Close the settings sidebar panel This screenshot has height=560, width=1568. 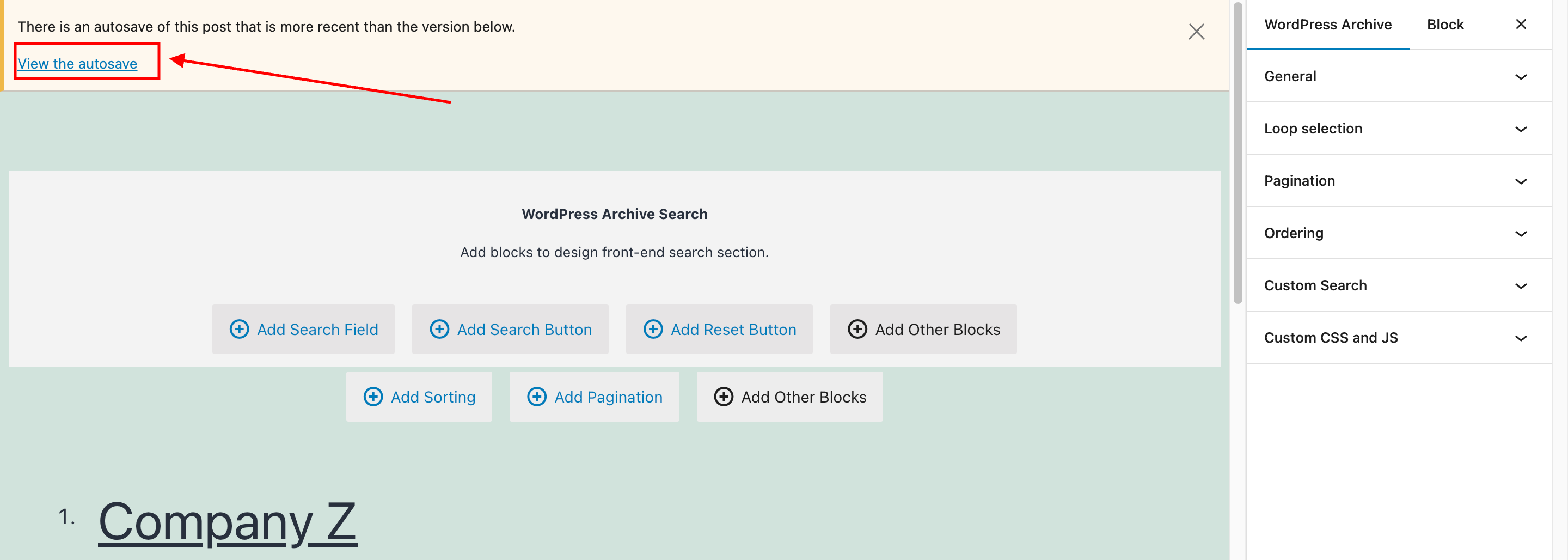[x=1521, y=25]
